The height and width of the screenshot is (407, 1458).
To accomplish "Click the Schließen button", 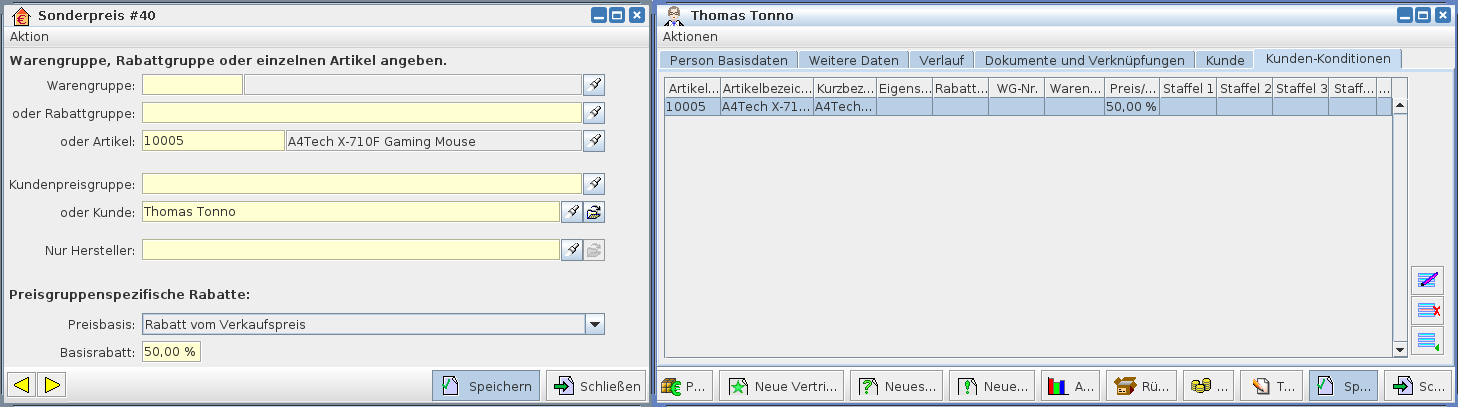I will (596, 386).
